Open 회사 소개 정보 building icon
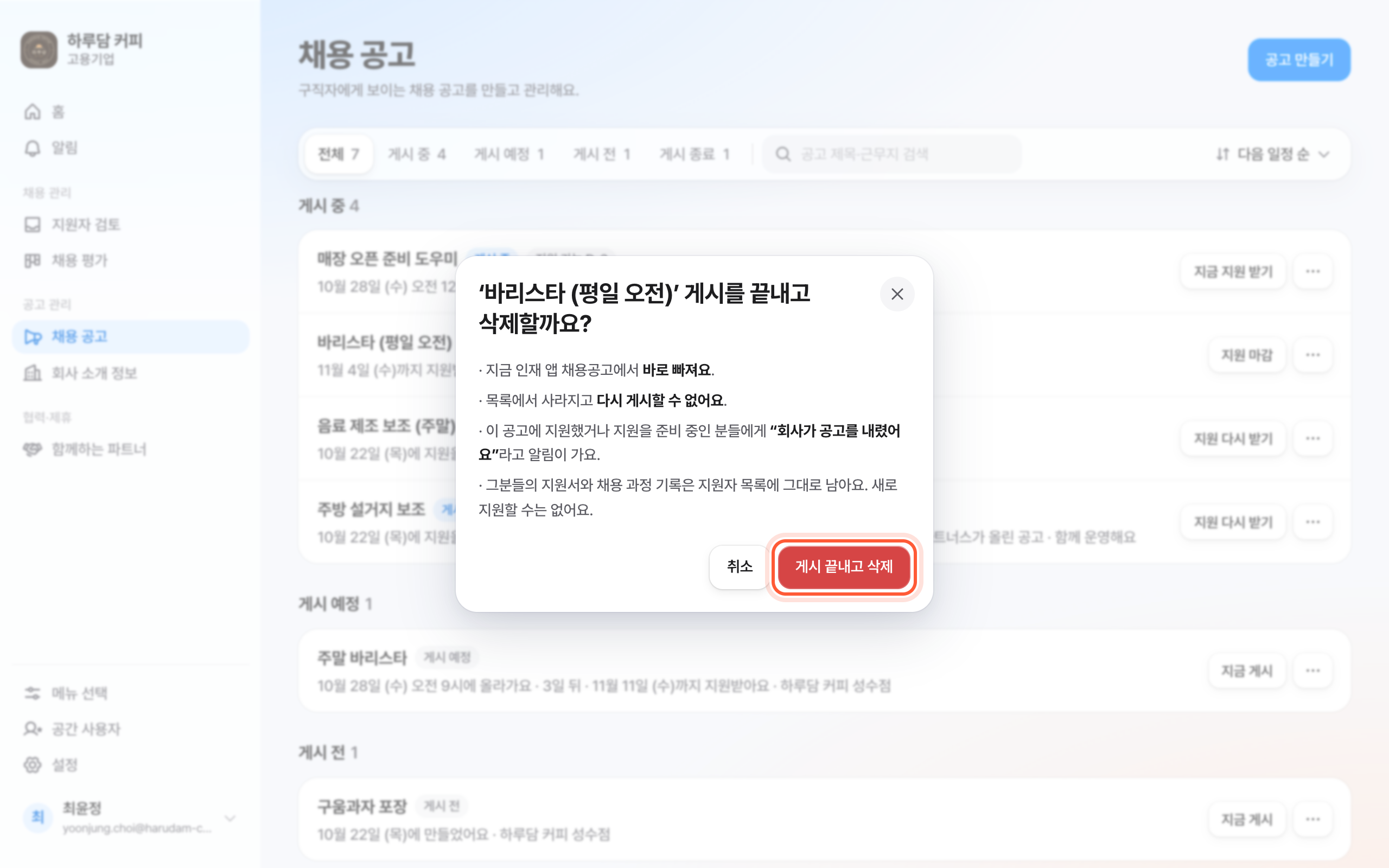Viewport: 1389px width, 868px height. tap(33, 373)
